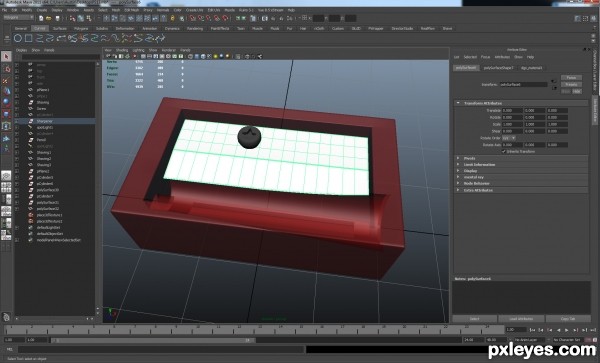The image size is (600, 363).
Task: Open the Outliner Display menu
Action: pyautogui.click(x=21, y=50)
